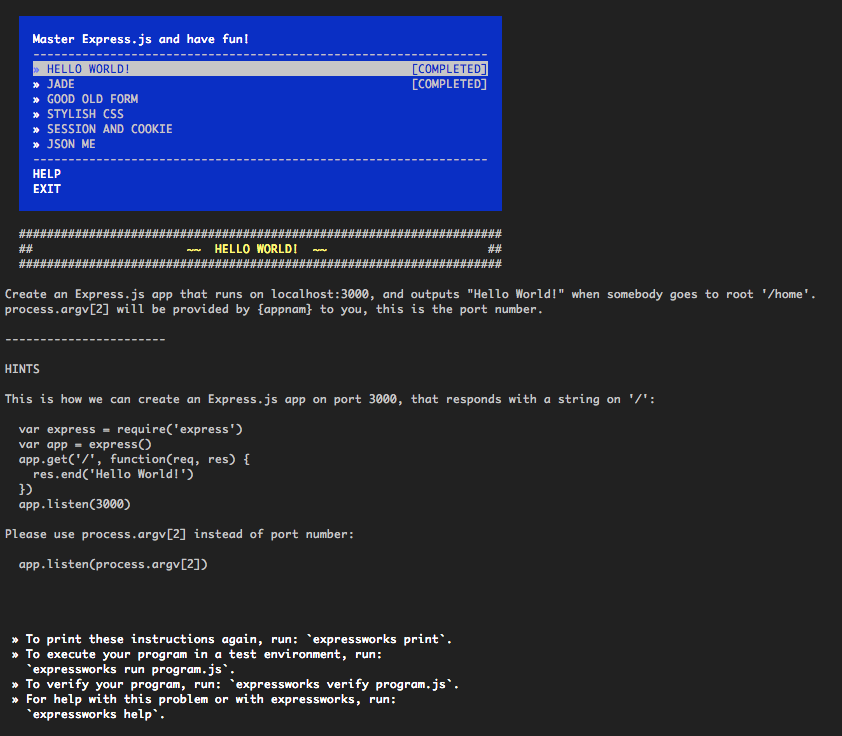Click the app.listen(process.argv[2]) code line
The width and height of the screenshot is (842, 736).
pyautogui.click(x=113, y=564)
